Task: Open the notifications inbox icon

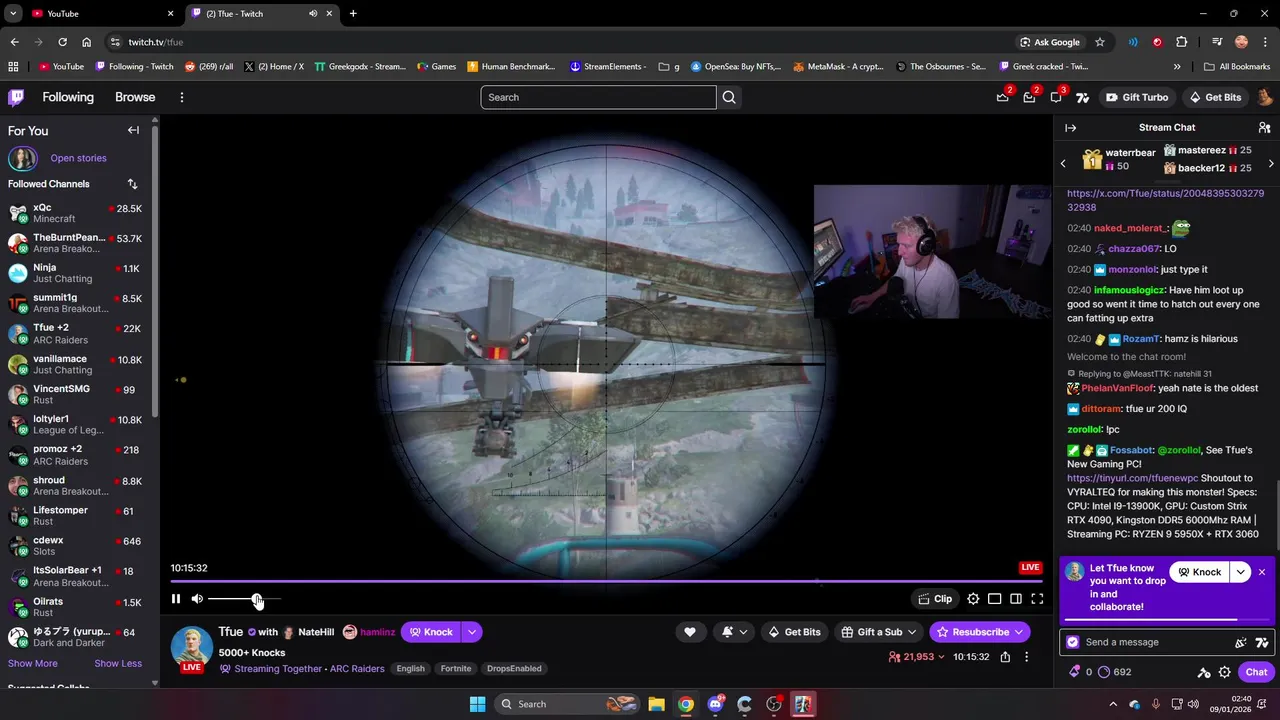Action: [1029, 97]
